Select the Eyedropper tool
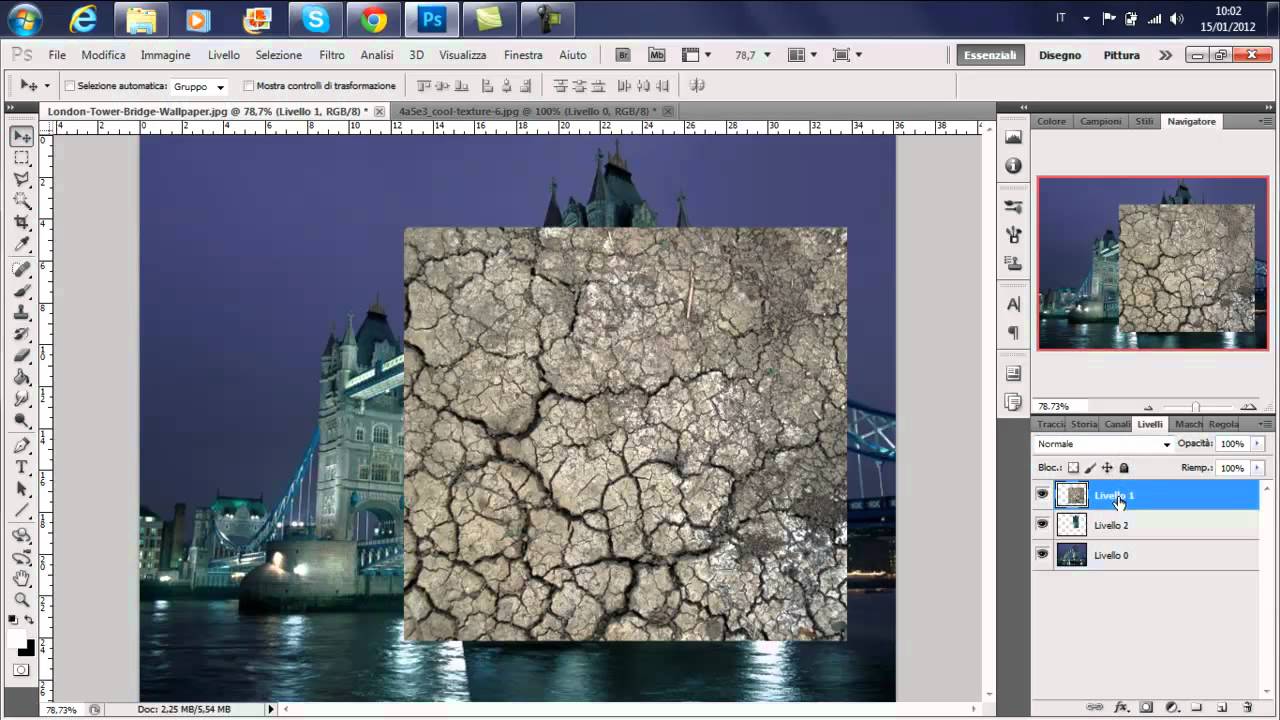Viewport: 1280px width, 720px height. 22,244
